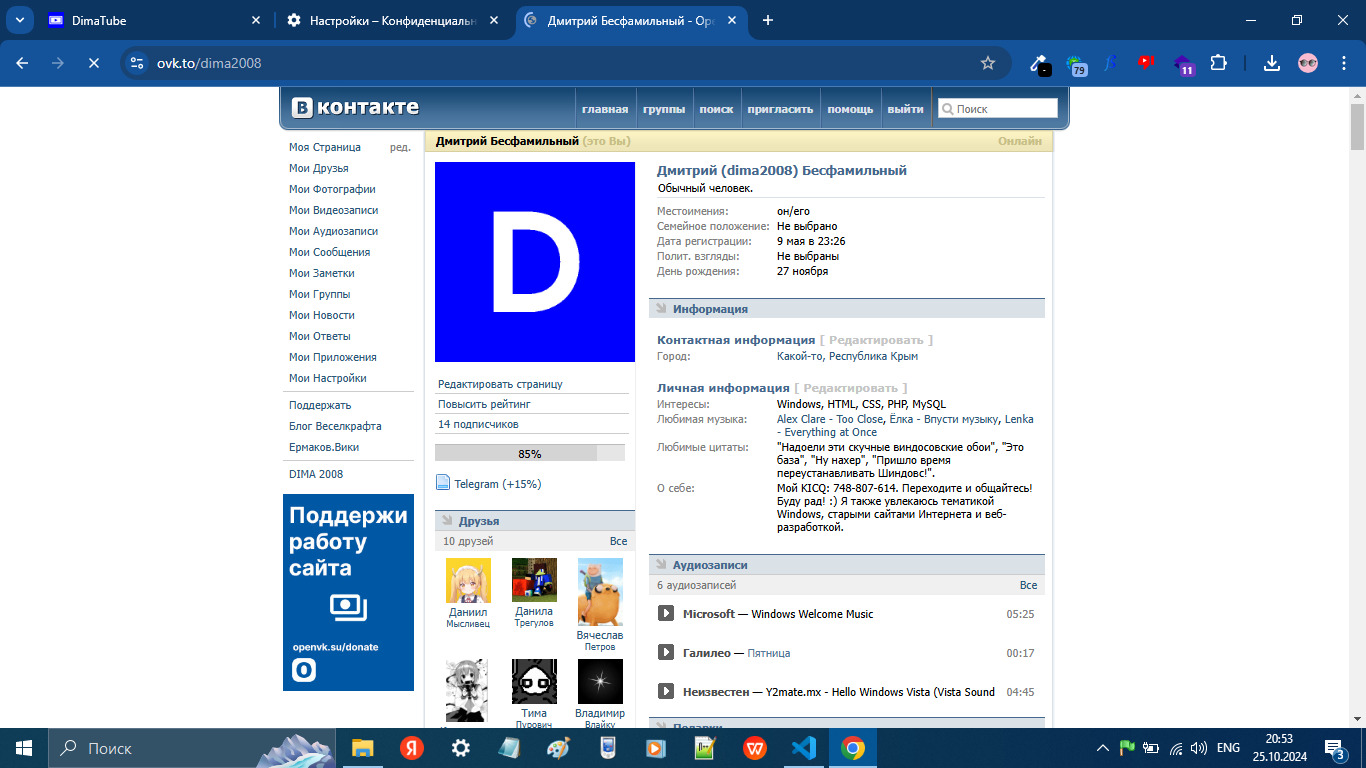1366x768 pixels.
Task: Collapse the Аудиозаписи section
Action: (661, 565)
